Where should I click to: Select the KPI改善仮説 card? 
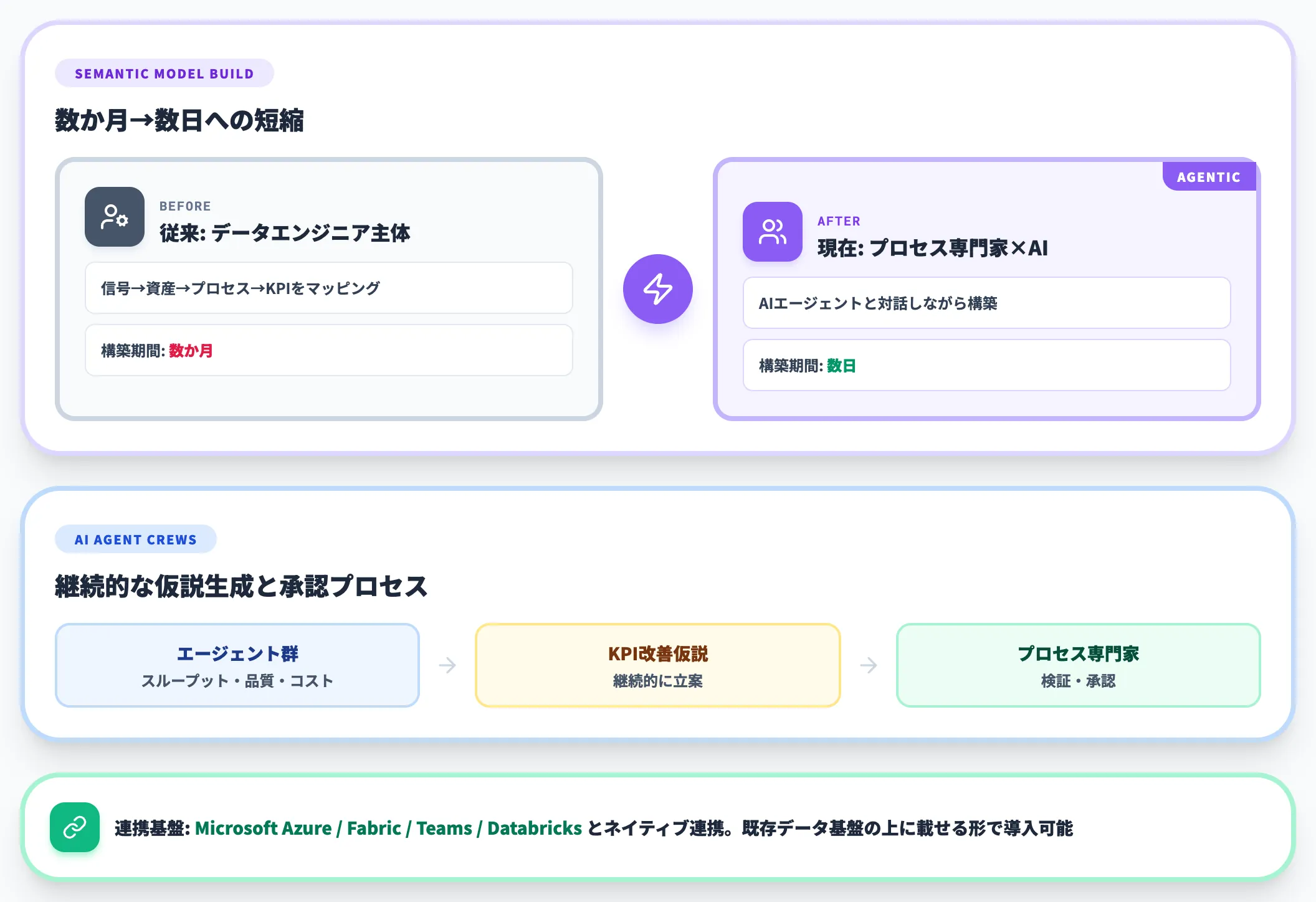(x=658, y=665)
